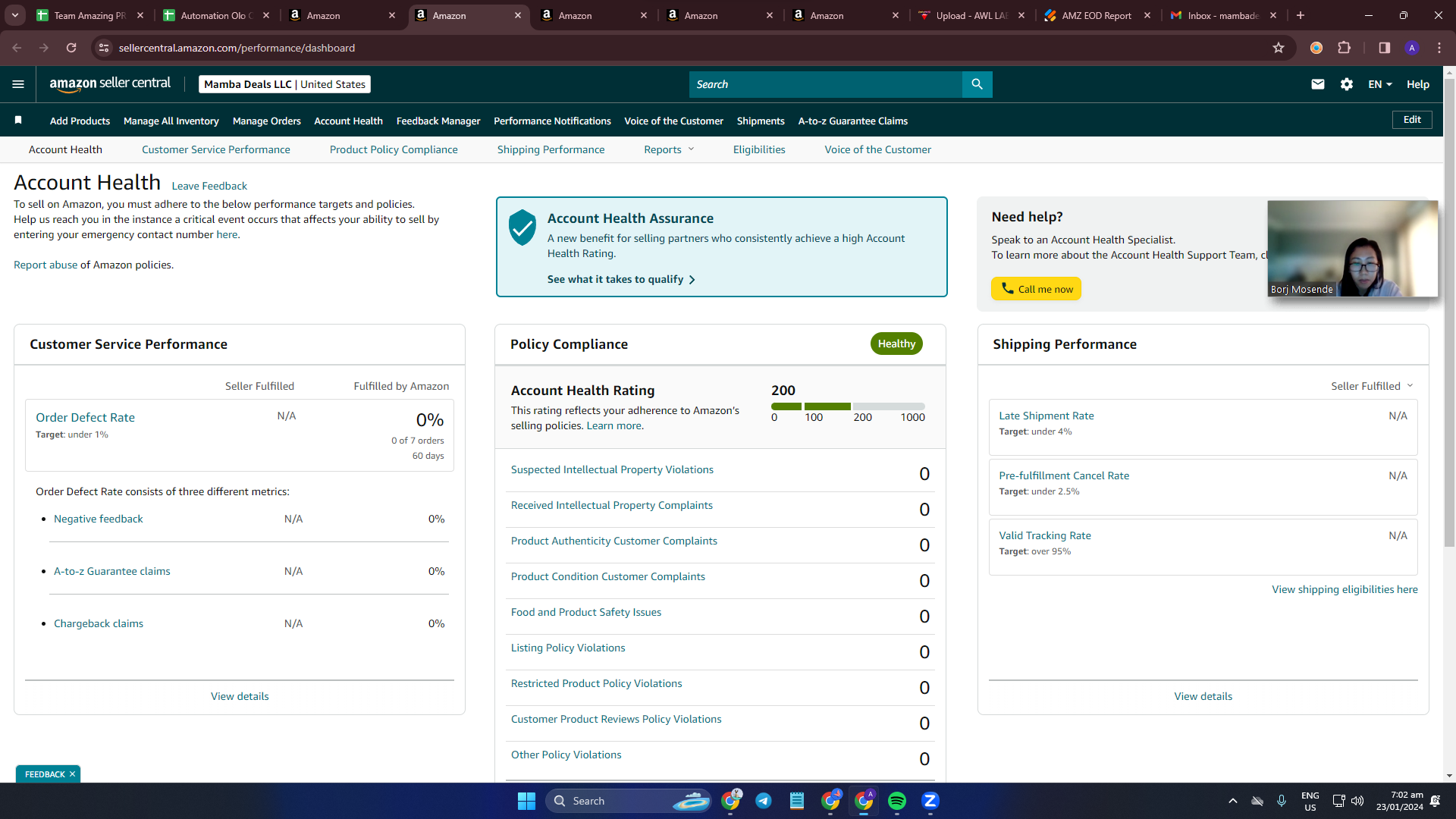Open Spotify from the taskbar
This screenshot has height=819, width=1456.
(x=897, y=801)
